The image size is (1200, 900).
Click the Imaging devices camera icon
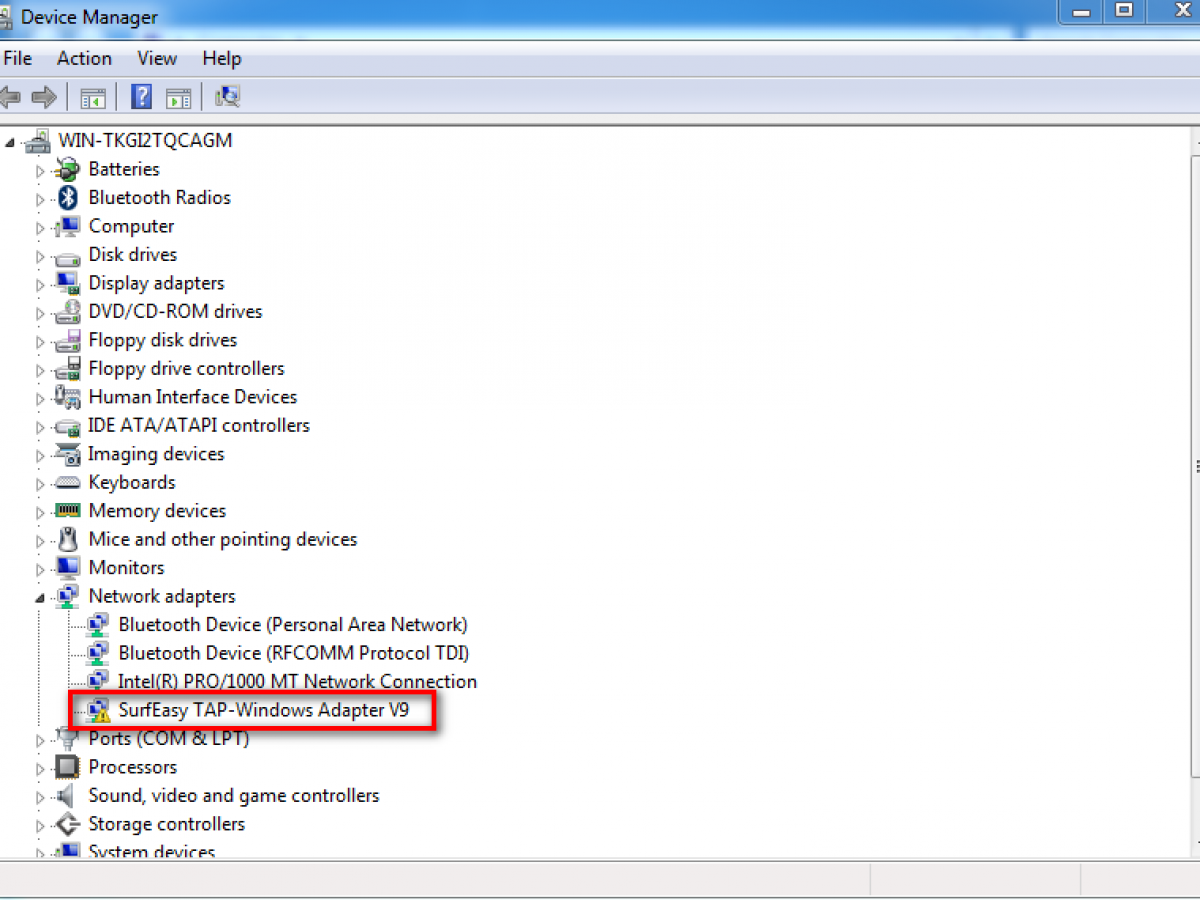(x=68, y=454)
